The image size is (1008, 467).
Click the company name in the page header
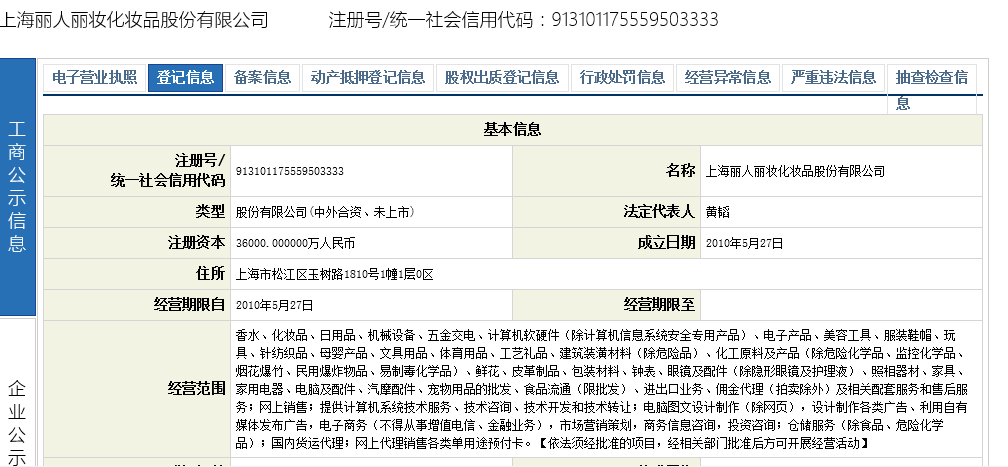pyautogui.click(x=135, y=19)
